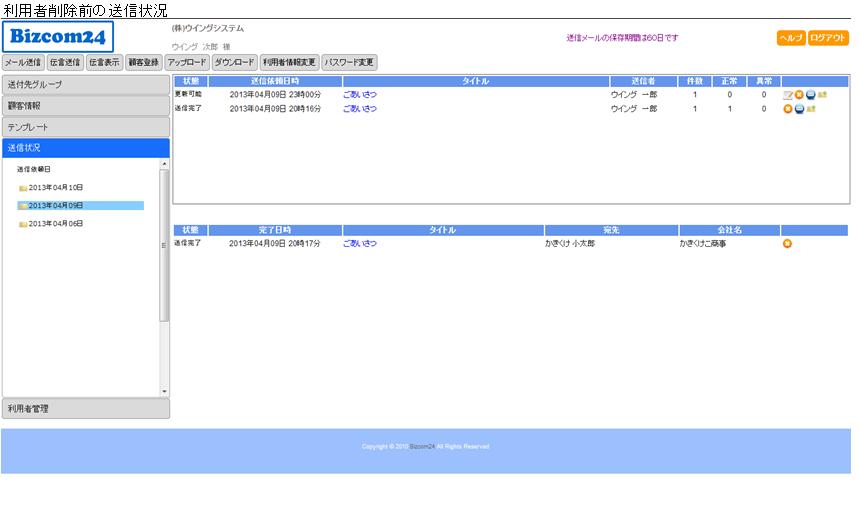
Task: Click the recipients people icon in the 更新可能 row
Action: (x=822, y=95)
